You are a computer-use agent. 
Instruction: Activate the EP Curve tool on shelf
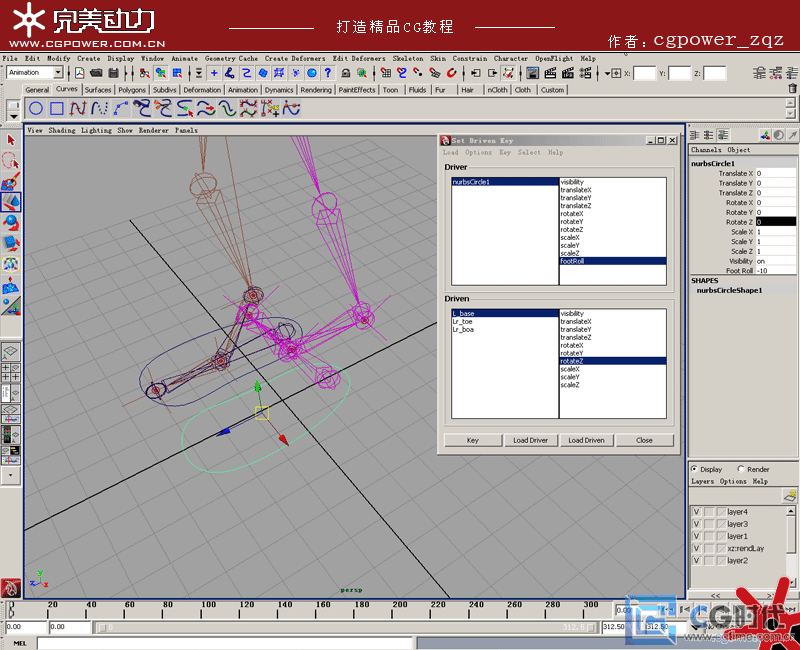(78, 108)
